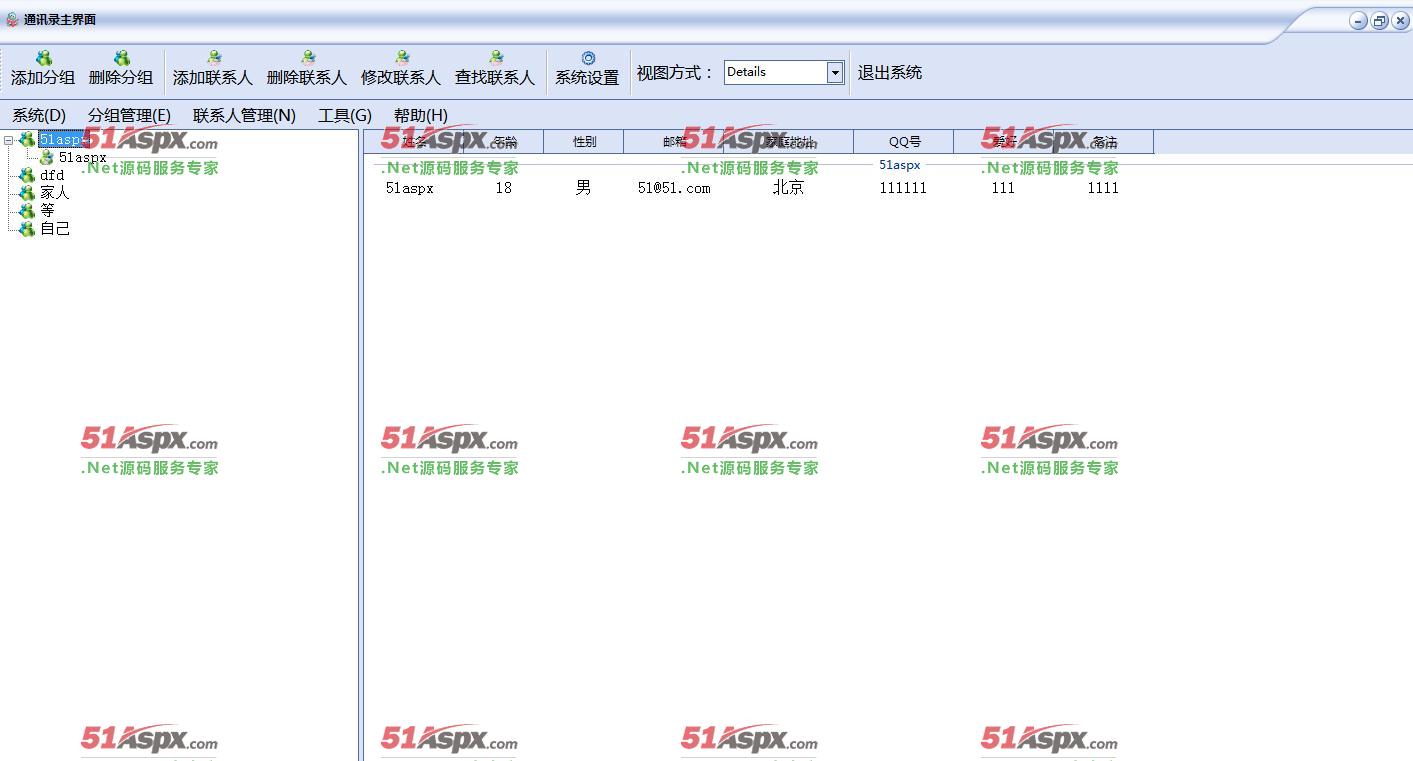1413x761 pixels.
Task: Launch 查找联系人 (find contact) from the toolbar
Action: (x=495, y=68)
